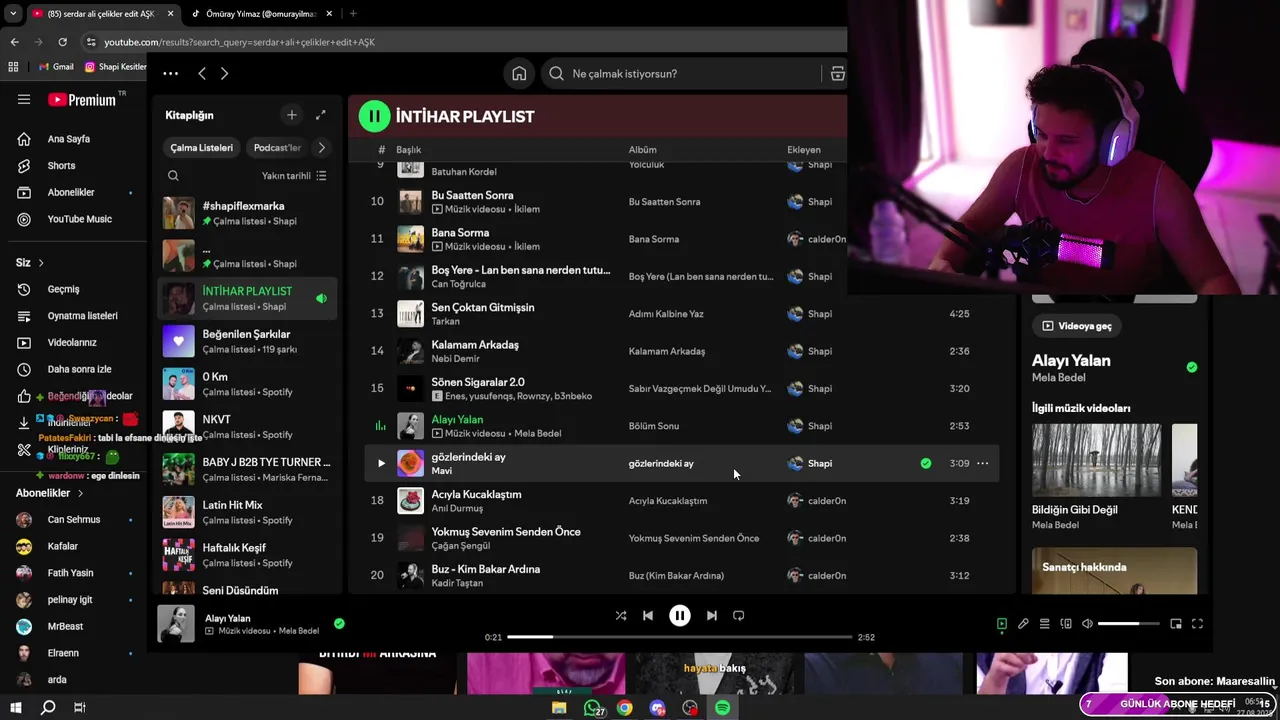Open WhatsApp from taskbar
Image resolution: width=1280 pixels, height=720 pixels.
[593, 708]
